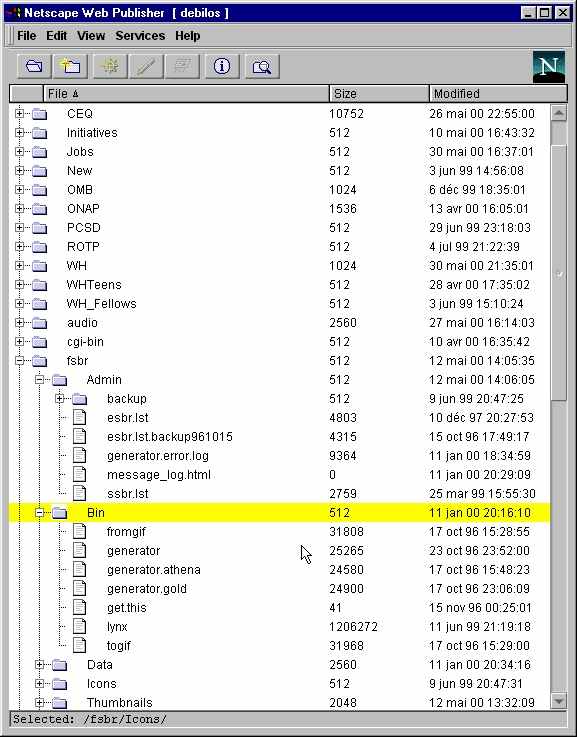Select the New folder row

[279, 171]
